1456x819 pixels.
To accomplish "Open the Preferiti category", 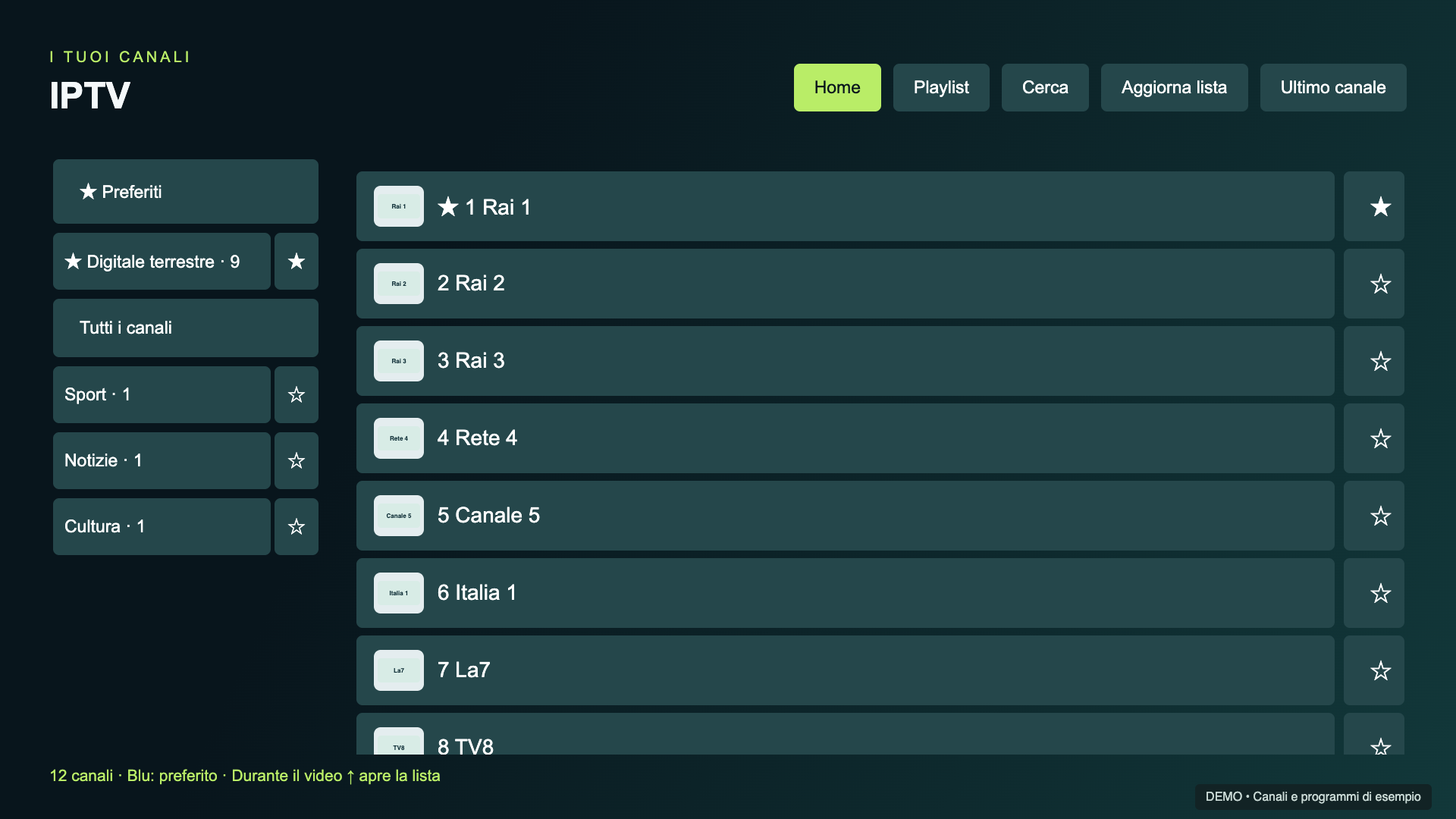I will (186, 191).
